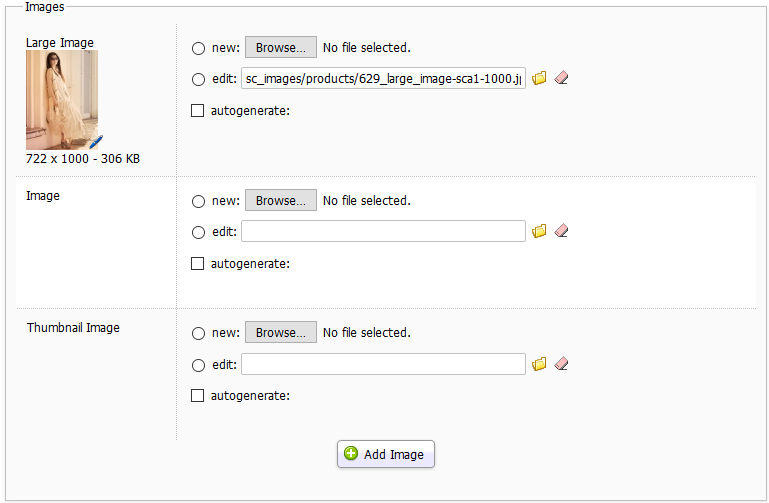Select 'new' radio for Large Image

click(198, 48)
